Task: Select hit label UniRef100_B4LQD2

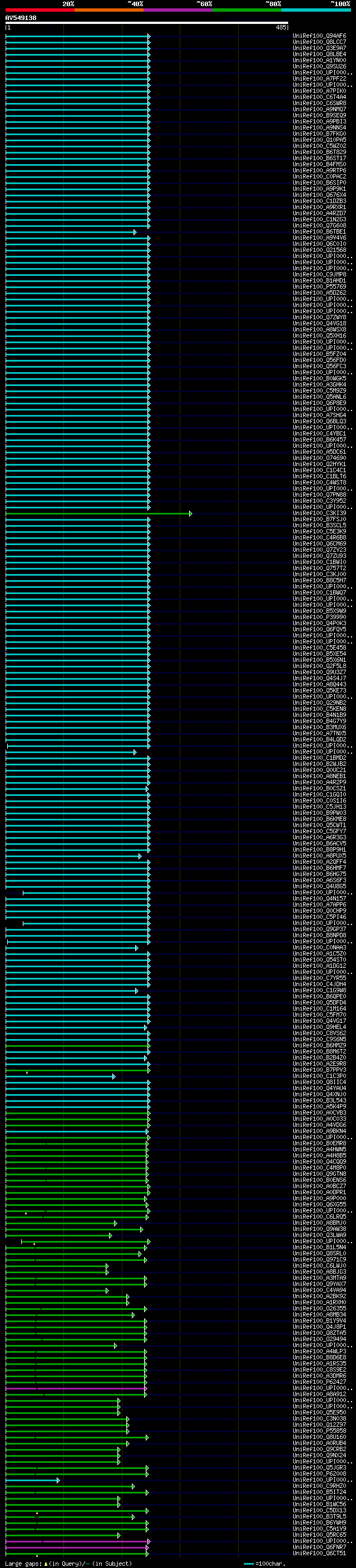Action: point(319,740)
